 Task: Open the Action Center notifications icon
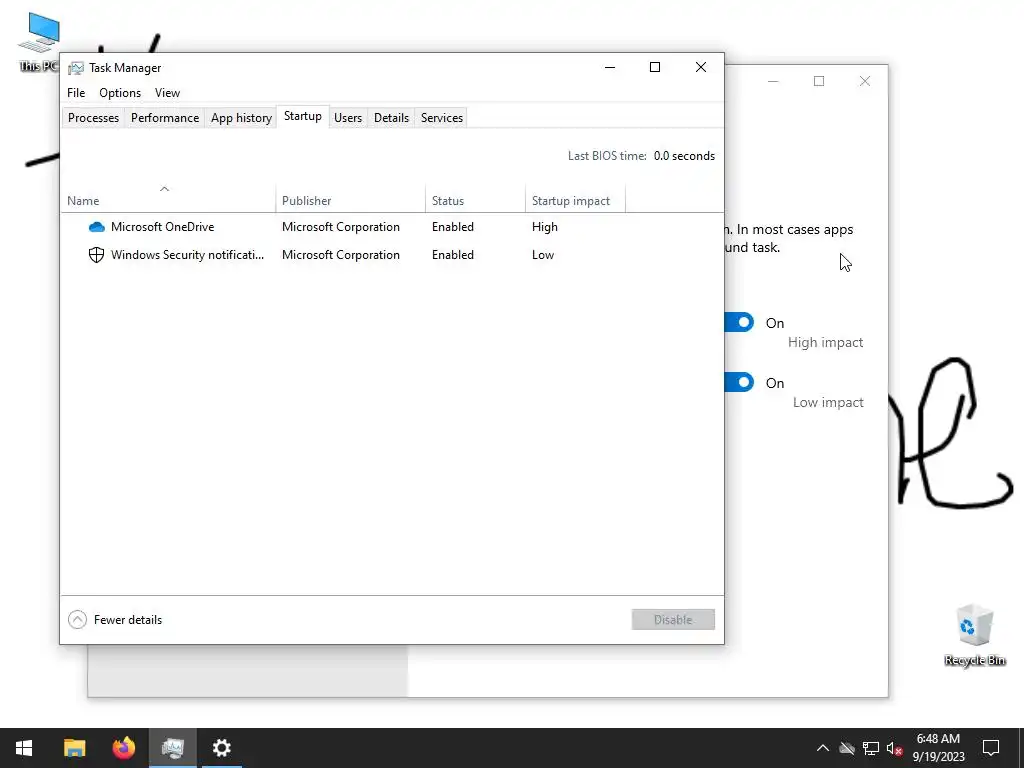pyautogui.click(x=991, y=748)
